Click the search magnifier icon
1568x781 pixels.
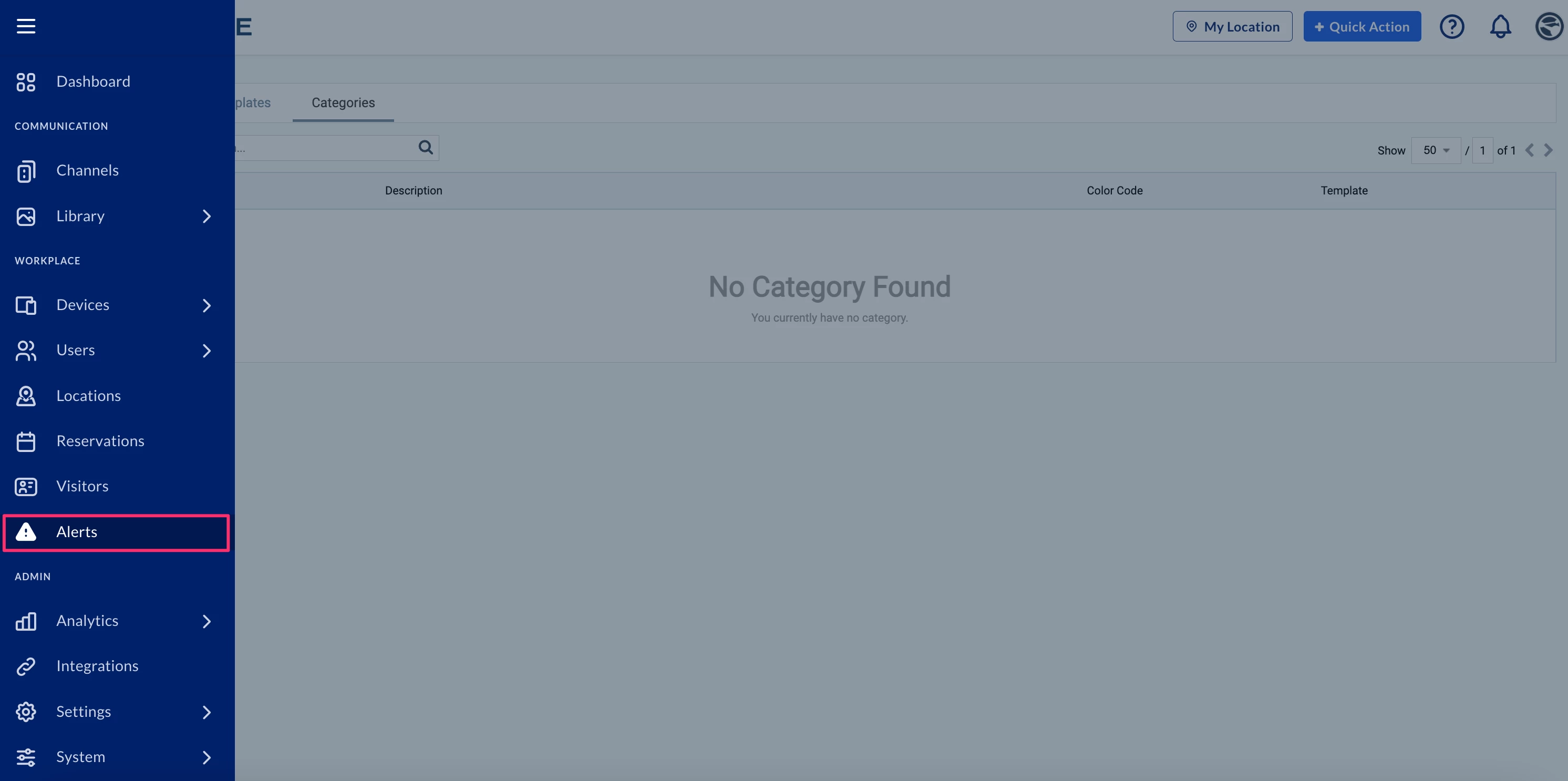pyautogui.click(x=426, y=147)
